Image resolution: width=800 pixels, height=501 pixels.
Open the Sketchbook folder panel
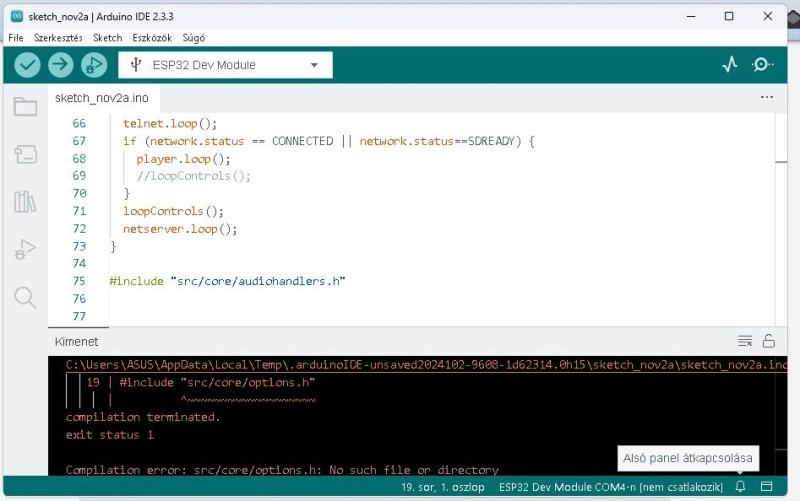pyautogui.click(x=25, y=107)
